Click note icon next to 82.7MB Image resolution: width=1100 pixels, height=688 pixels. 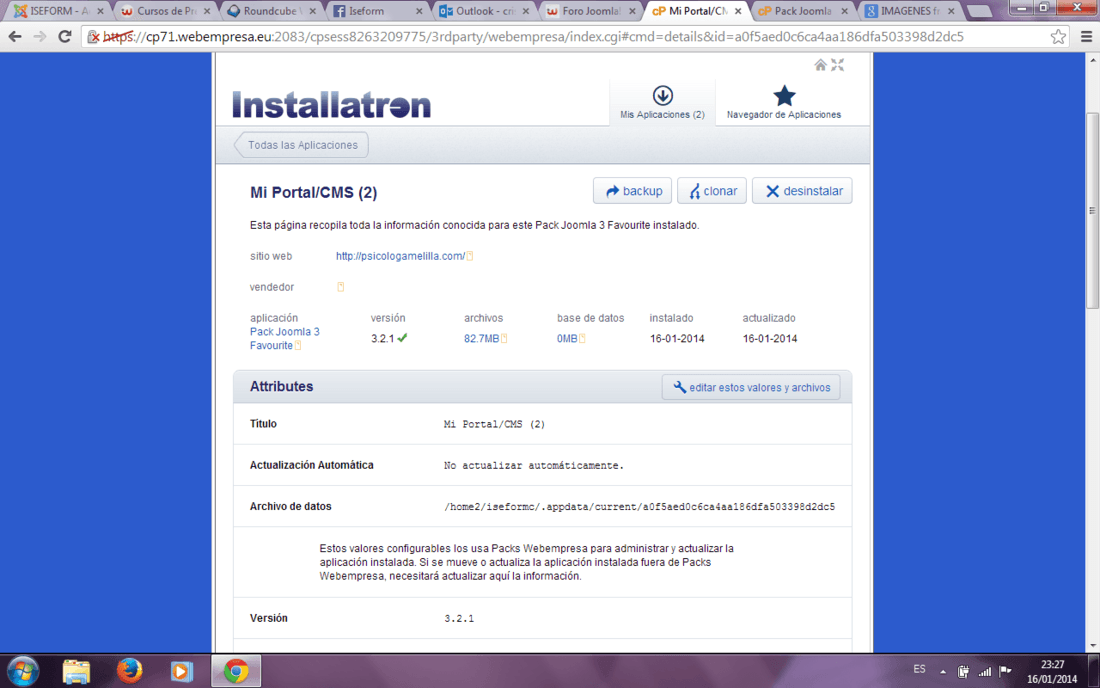click(x=504, y=338)
